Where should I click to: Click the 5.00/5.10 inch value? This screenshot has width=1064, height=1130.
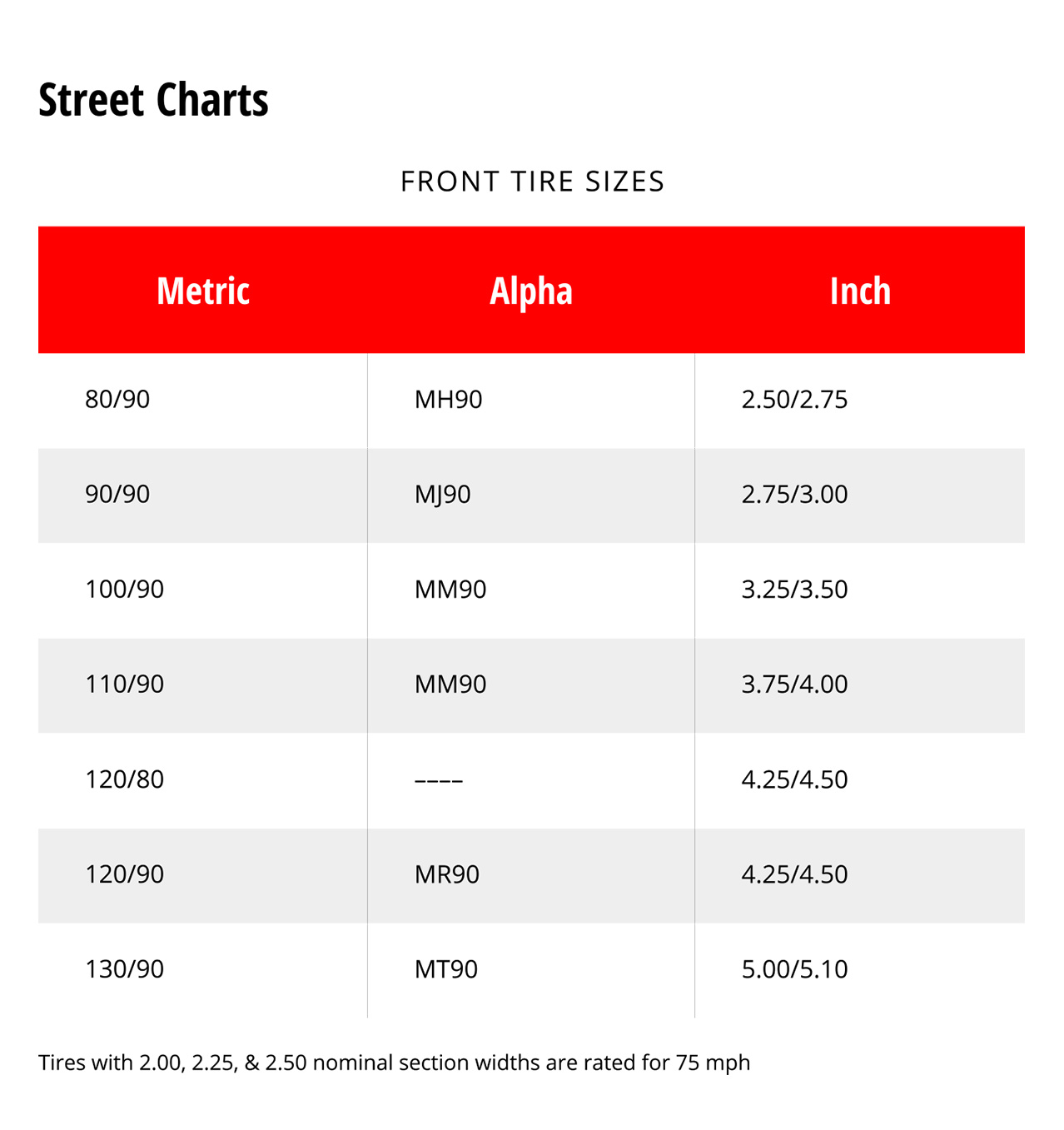tap(794, 969)
